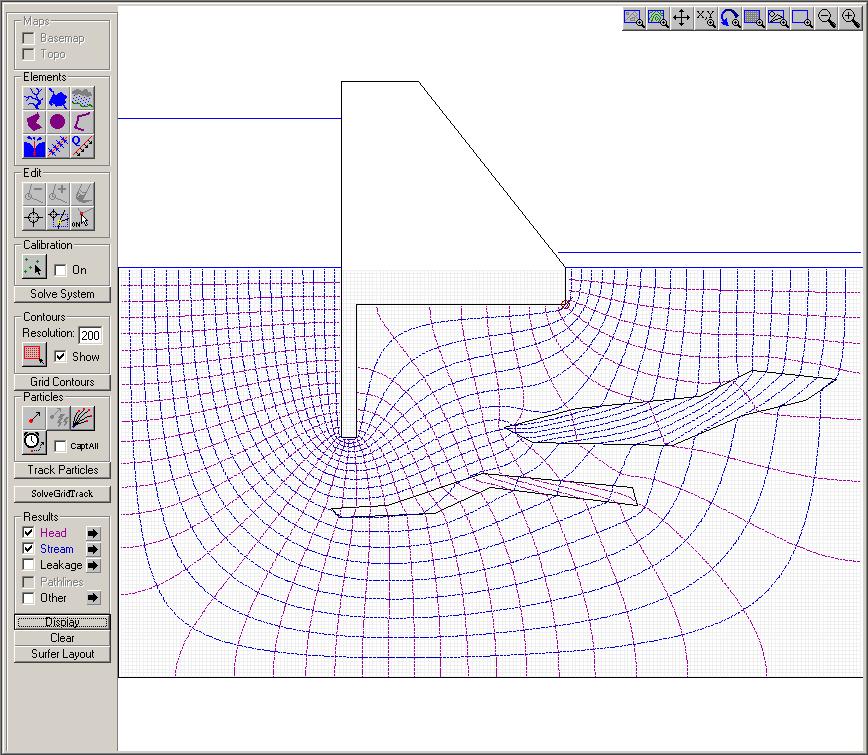Viewport: 868px width, 755px height.
Task: Select the river network element tool
Action: (x=34, y=99)
